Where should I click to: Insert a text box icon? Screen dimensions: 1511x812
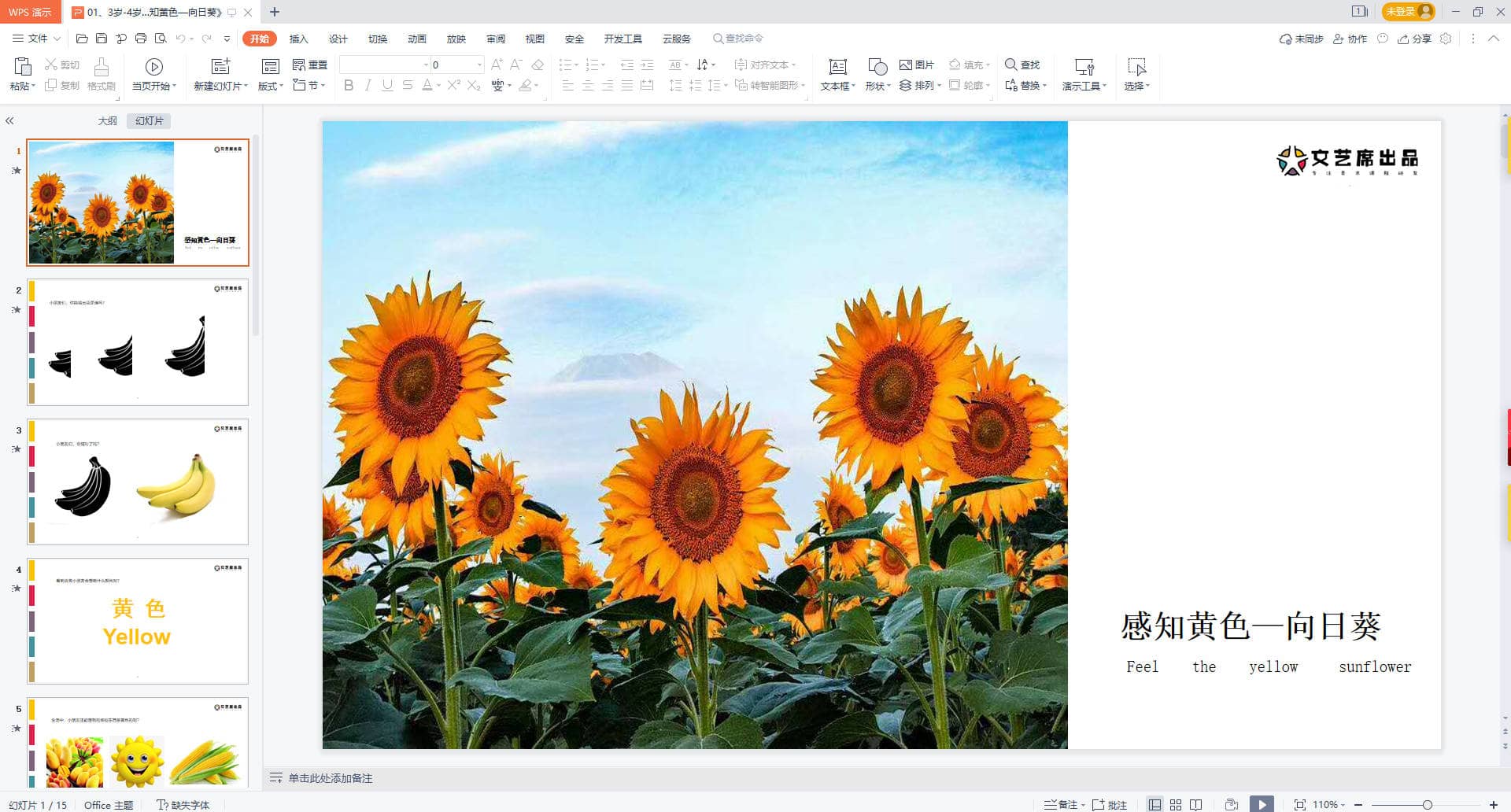[x=837, y=67]
